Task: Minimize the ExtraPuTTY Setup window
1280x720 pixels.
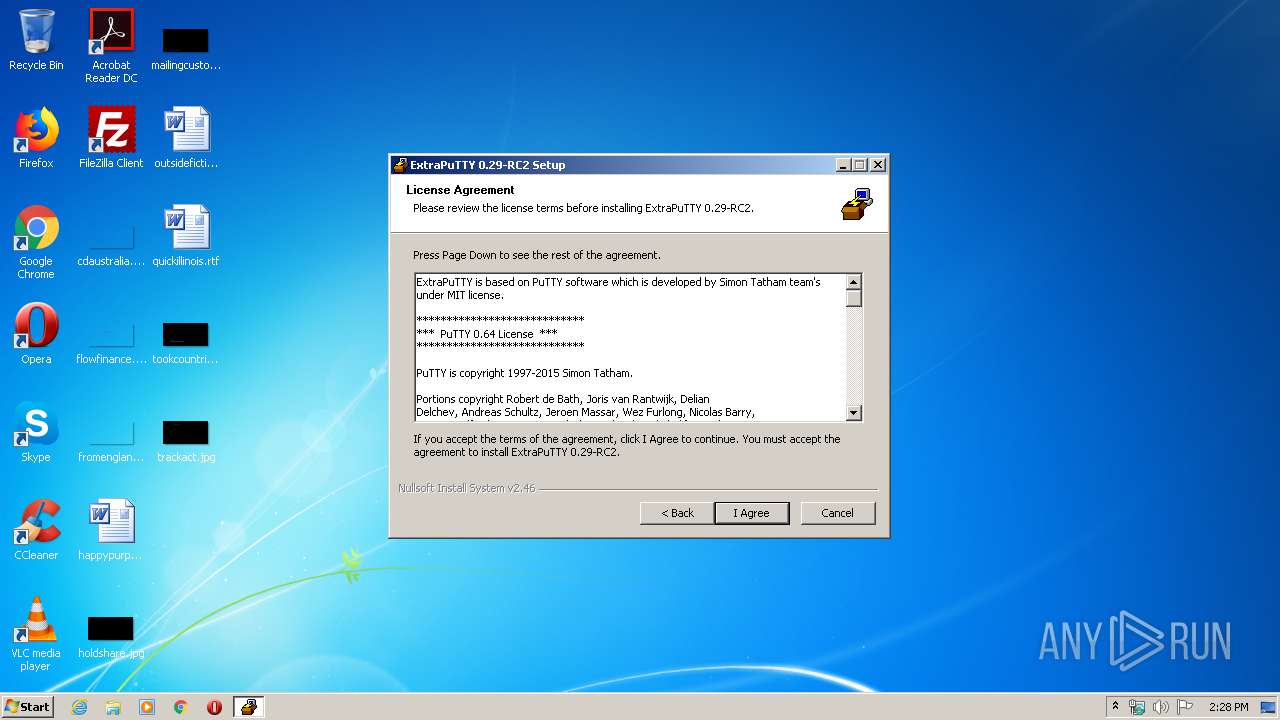Action: (843, 165)
